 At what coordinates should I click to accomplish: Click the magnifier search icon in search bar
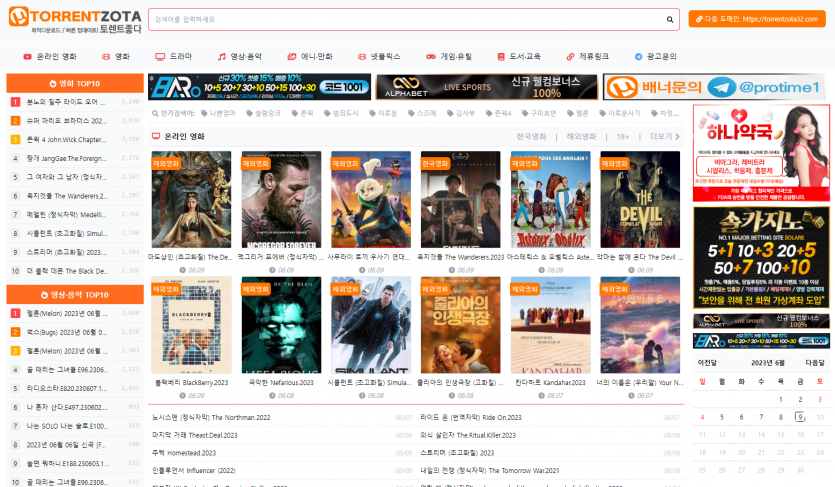(669, 20)
